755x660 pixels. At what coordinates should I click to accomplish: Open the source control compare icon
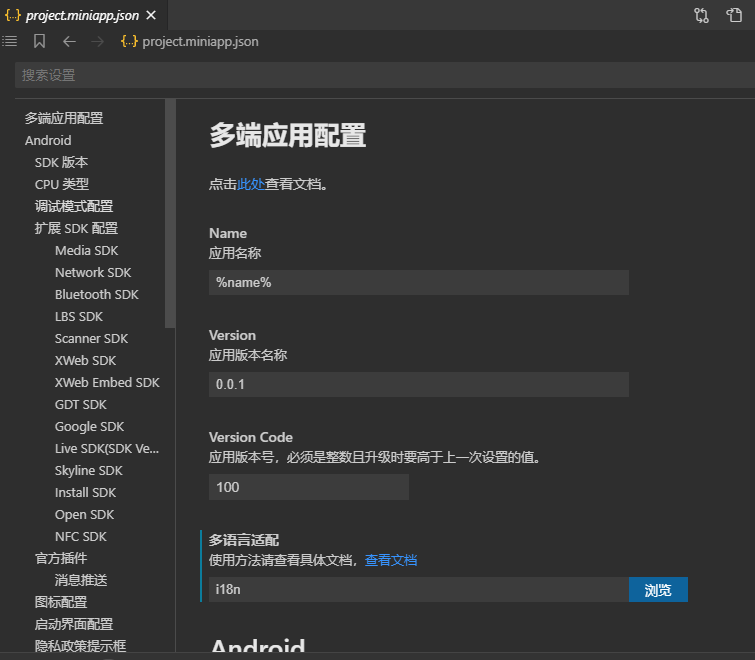(701, 15)
